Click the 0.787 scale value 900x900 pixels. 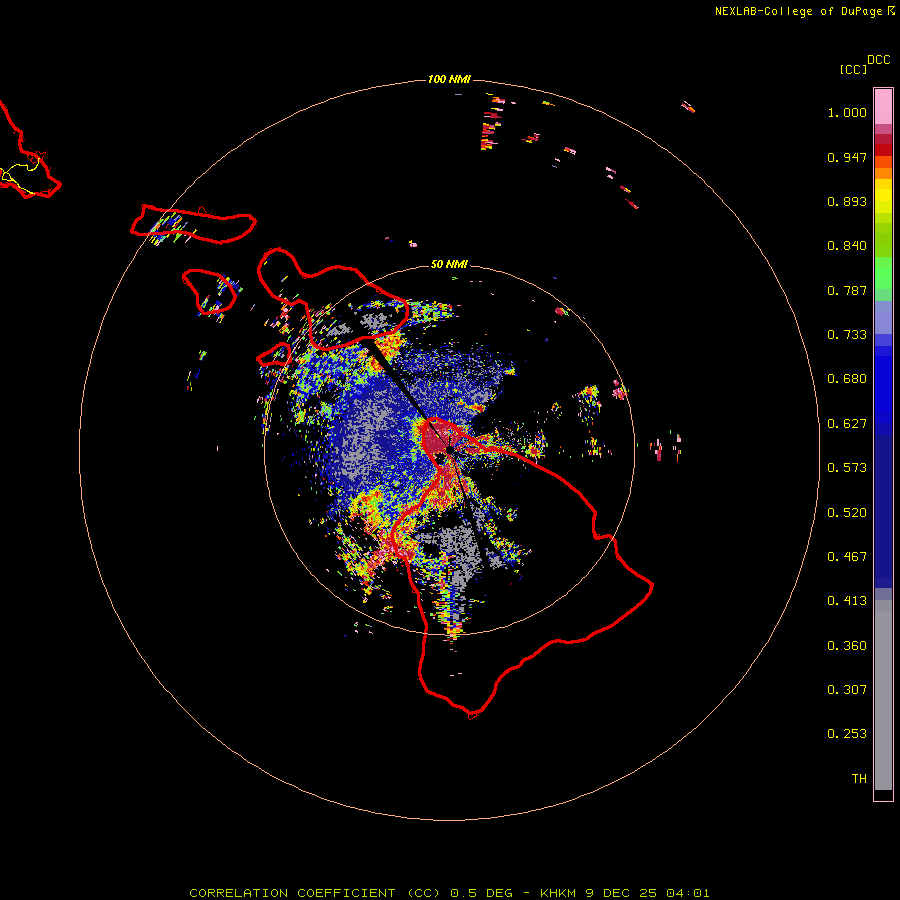tap(847, 290)
